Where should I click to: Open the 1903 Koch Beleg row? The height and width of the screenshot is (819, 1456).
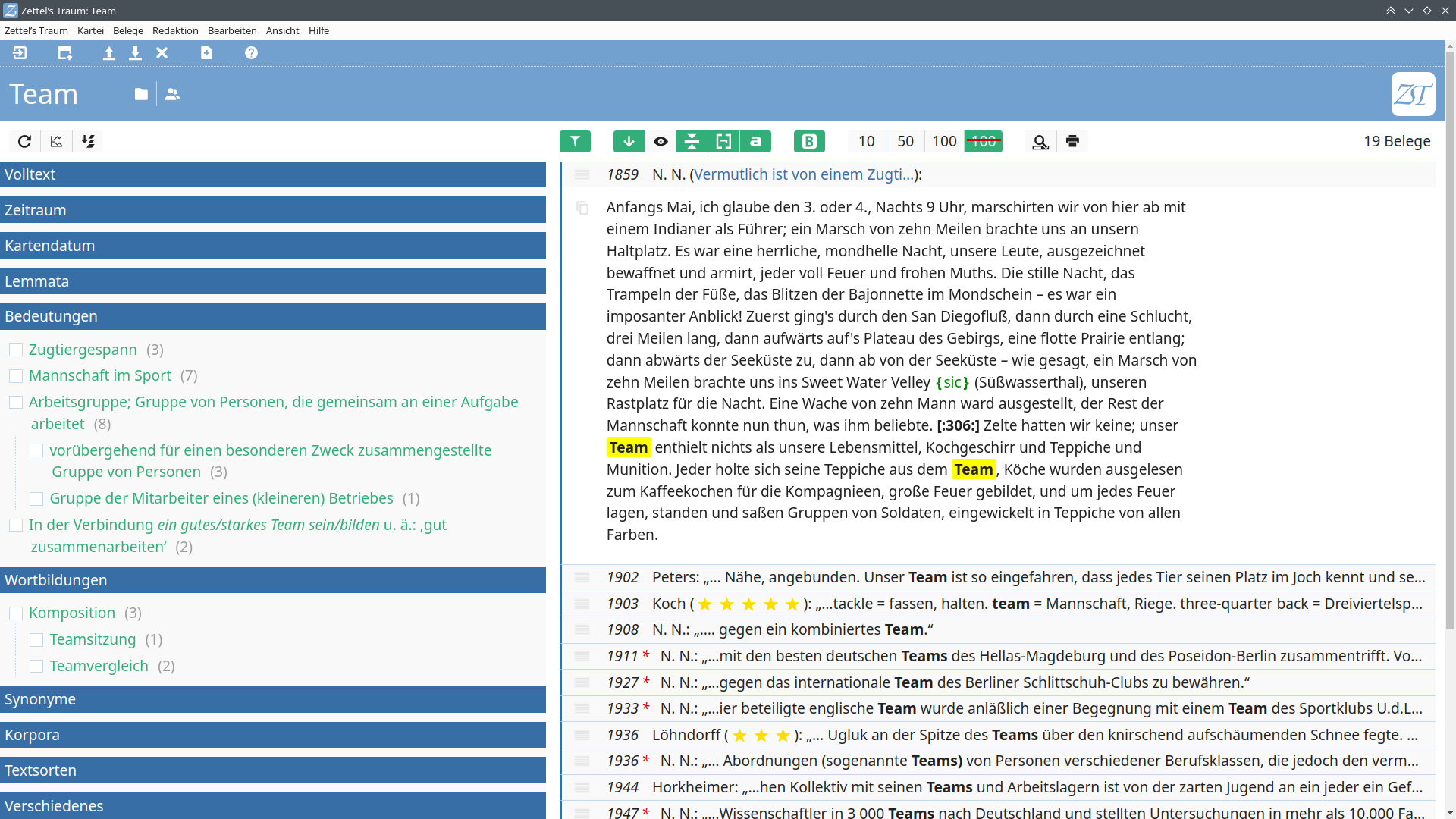(x=998, y=604)
